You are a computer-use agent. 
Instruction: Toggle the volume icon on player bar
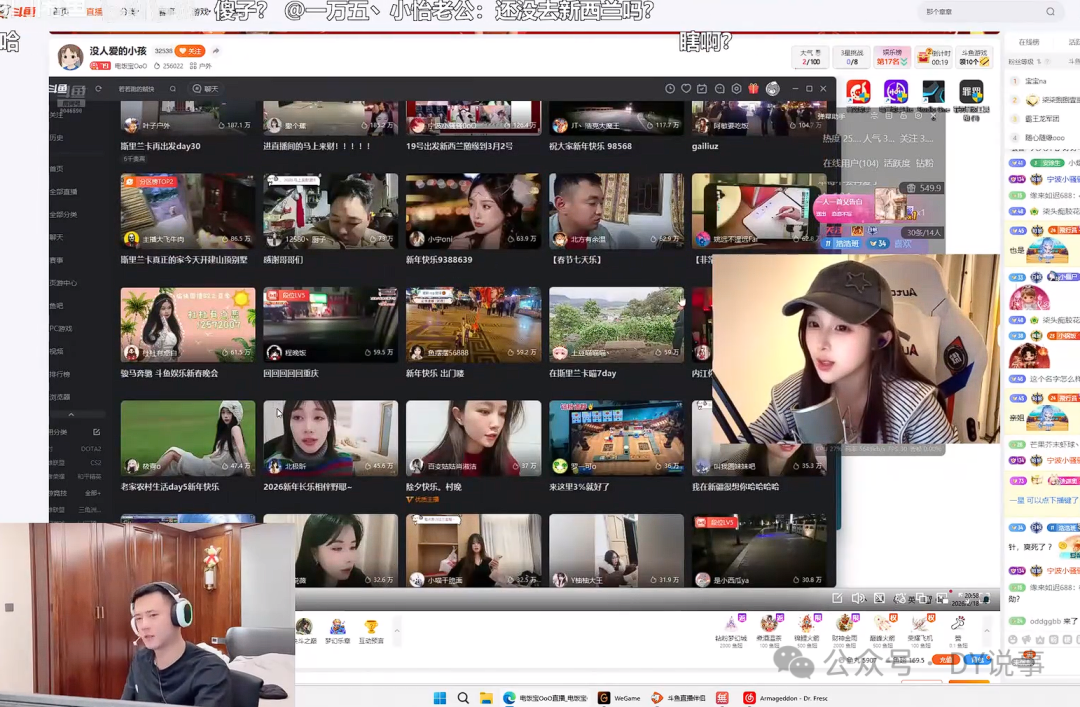[858, 598]
